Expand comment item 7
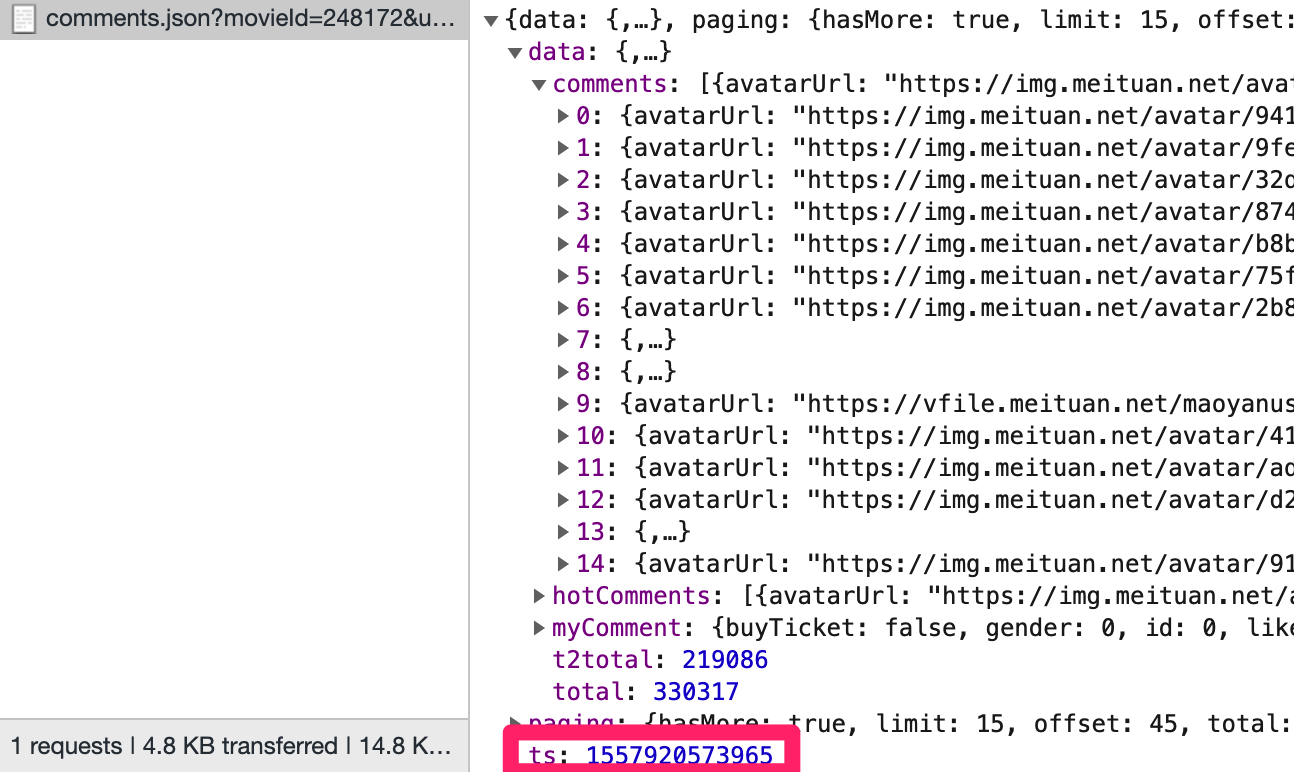The image size is (1294, 772). tap(563, 340)
